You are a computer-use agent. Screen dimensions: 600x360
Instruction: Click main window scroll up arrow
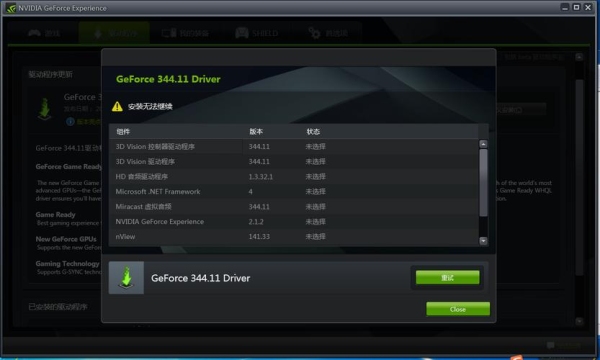pyautogui.click(x=579, y=57)
